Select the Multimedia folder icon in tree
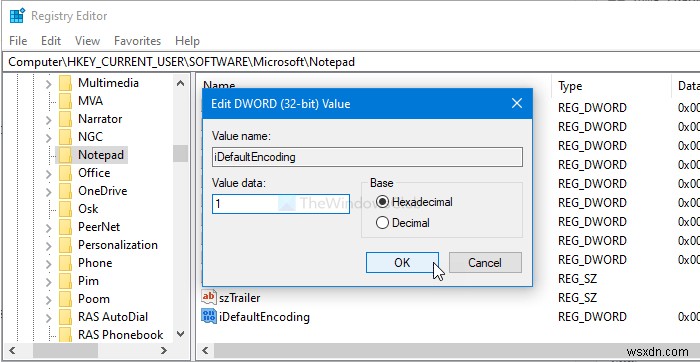This screenshot has height=362, width=700. click(65, 83)
